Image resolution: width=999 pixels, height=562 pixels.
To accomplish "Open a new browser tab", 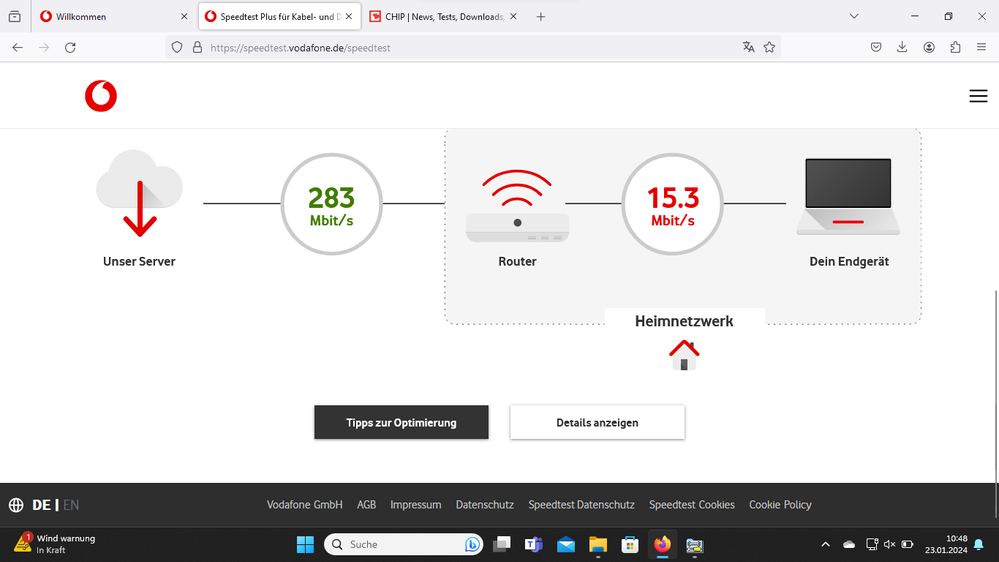I will pyautogui.click(x=541, y=17).
